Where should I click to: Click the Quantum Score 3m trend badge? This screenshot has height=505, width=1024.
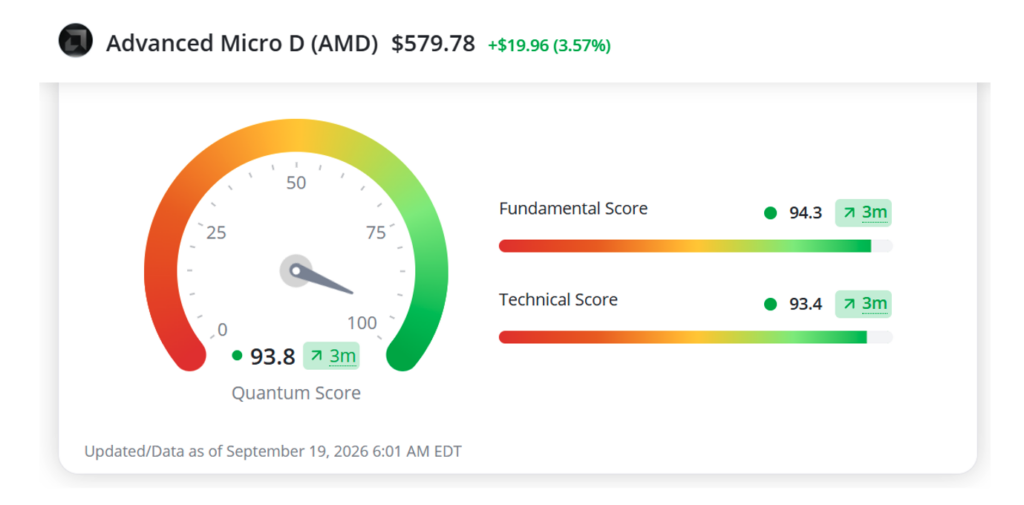tap(332, 356)
